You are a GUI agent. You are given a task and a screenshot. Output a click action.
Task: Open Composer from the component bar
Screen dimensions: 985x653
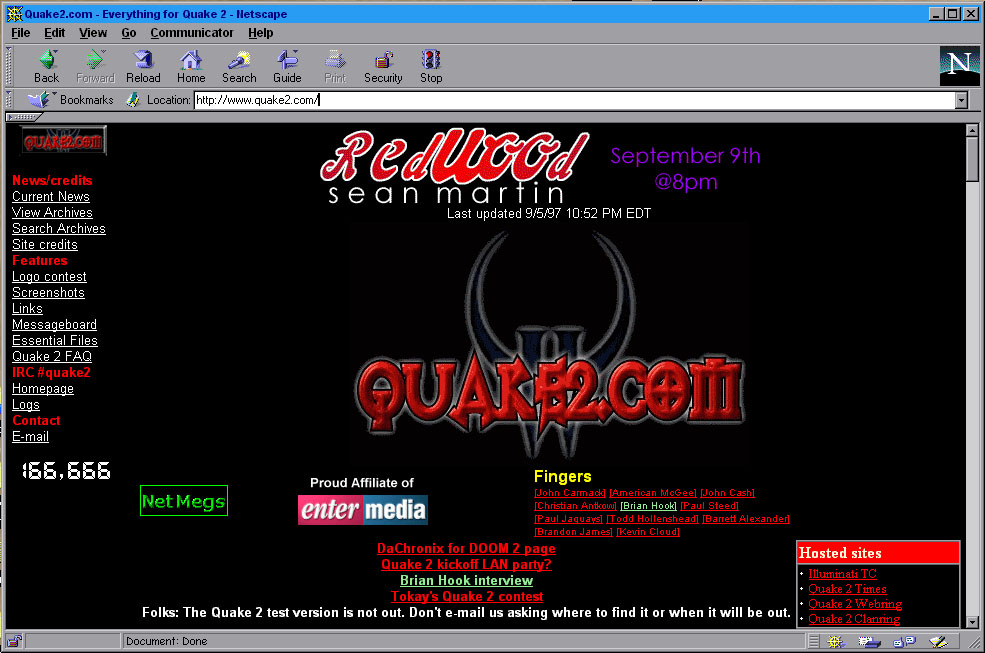[x=939, y=642]
